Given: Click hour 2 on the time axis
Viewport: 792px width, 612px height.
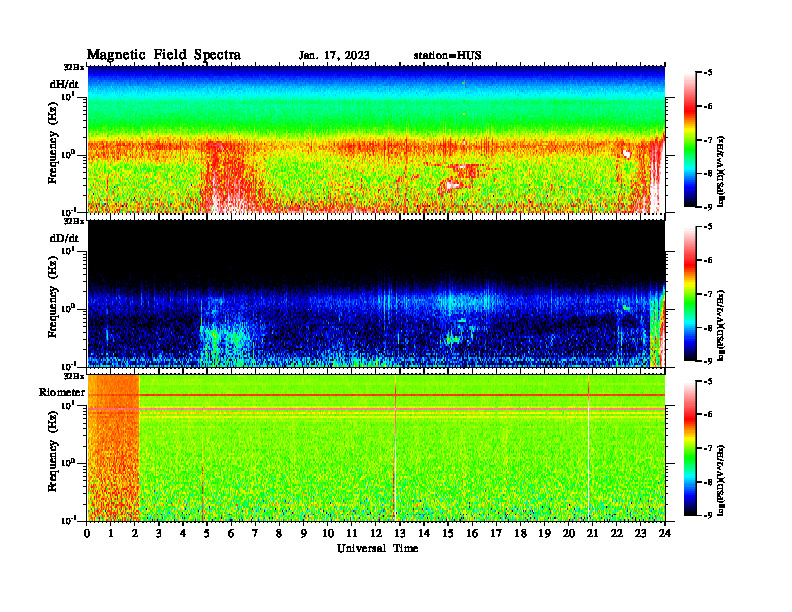Looking at the screenshot, I should click(x=135, y=534).
